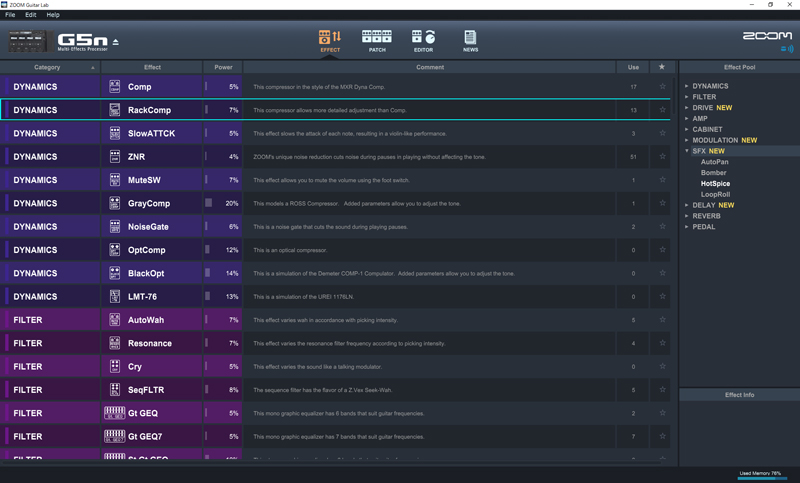Click the Resonance effect icon
Screen dimensions: 800x483
[115, 343]
